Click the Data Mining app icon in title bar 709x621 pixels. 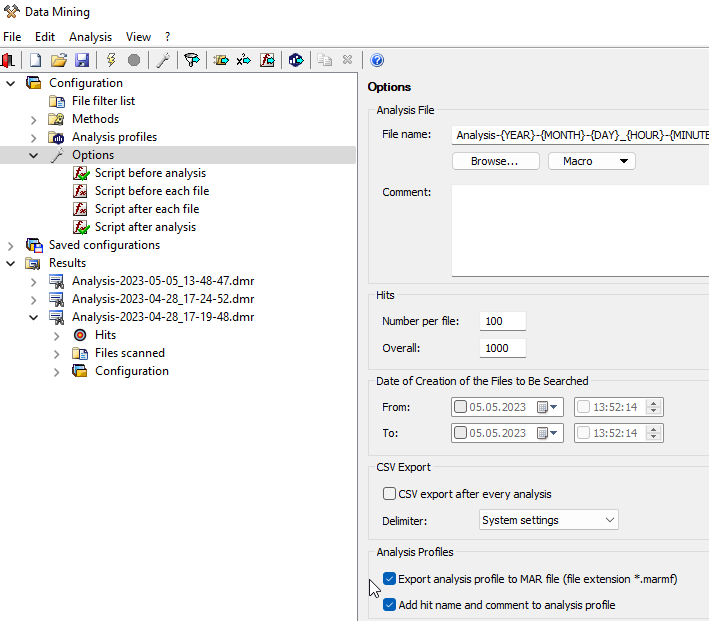[x=11, y=11]
